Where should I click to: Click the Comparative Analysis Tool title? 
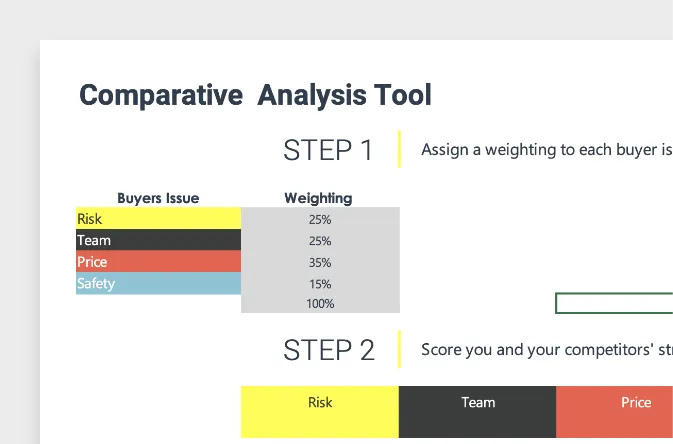[255, 95]
